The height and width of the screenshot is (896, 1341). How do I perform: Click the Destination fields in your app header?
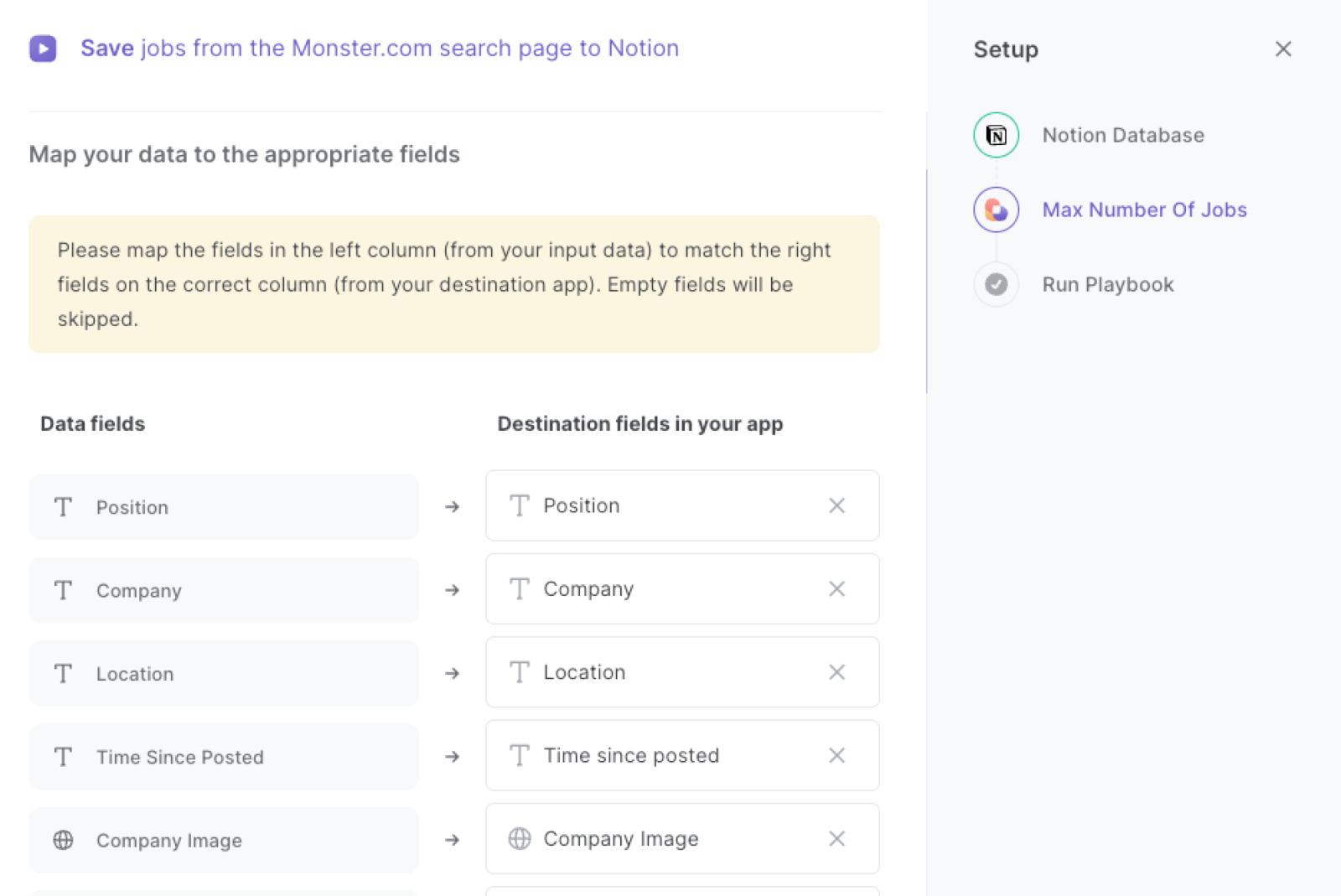640,424
